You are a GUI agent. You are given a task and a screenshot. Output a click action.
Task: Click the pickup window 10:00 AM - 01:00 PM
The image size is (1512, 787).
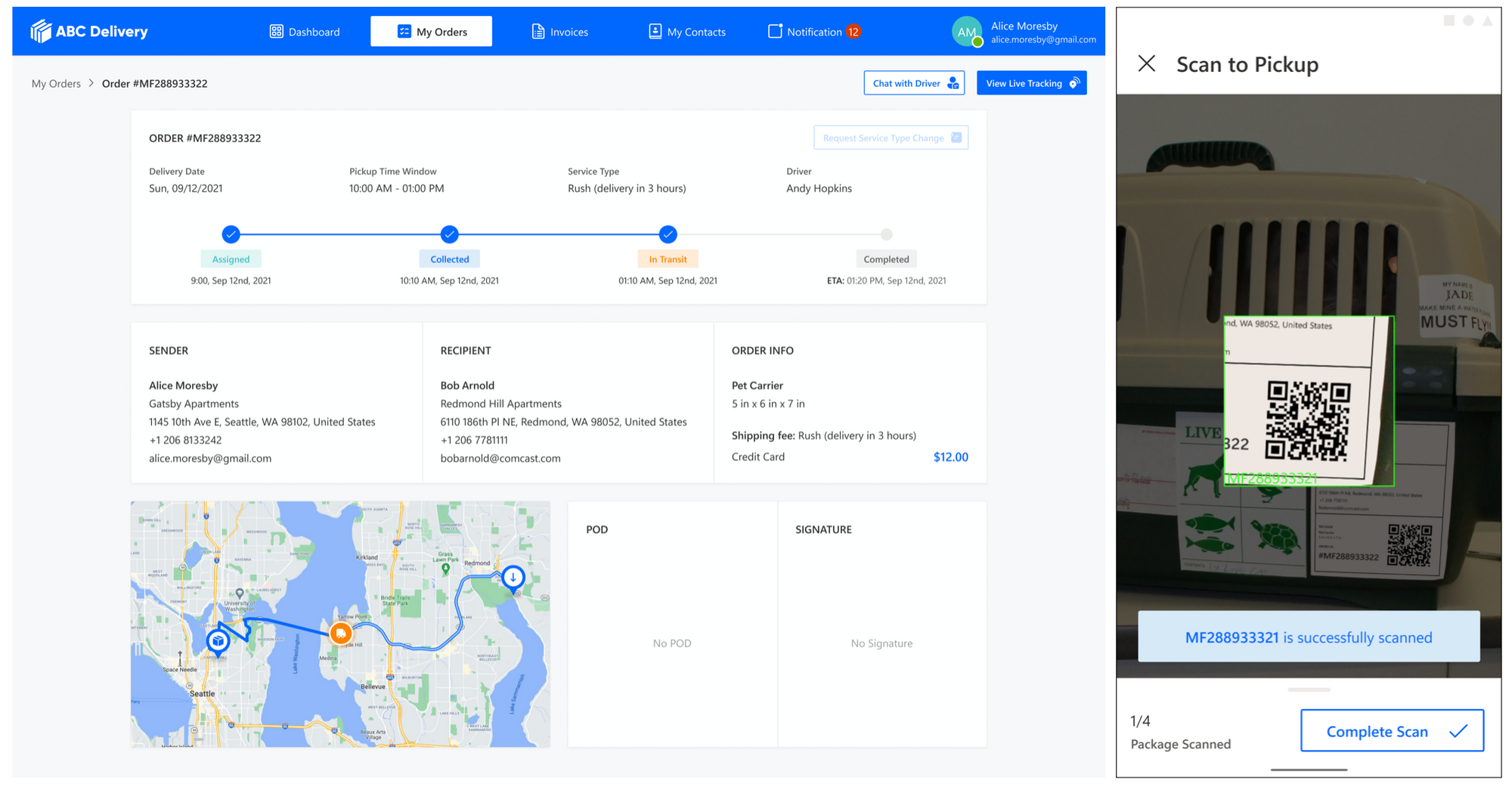click(396, 188)
